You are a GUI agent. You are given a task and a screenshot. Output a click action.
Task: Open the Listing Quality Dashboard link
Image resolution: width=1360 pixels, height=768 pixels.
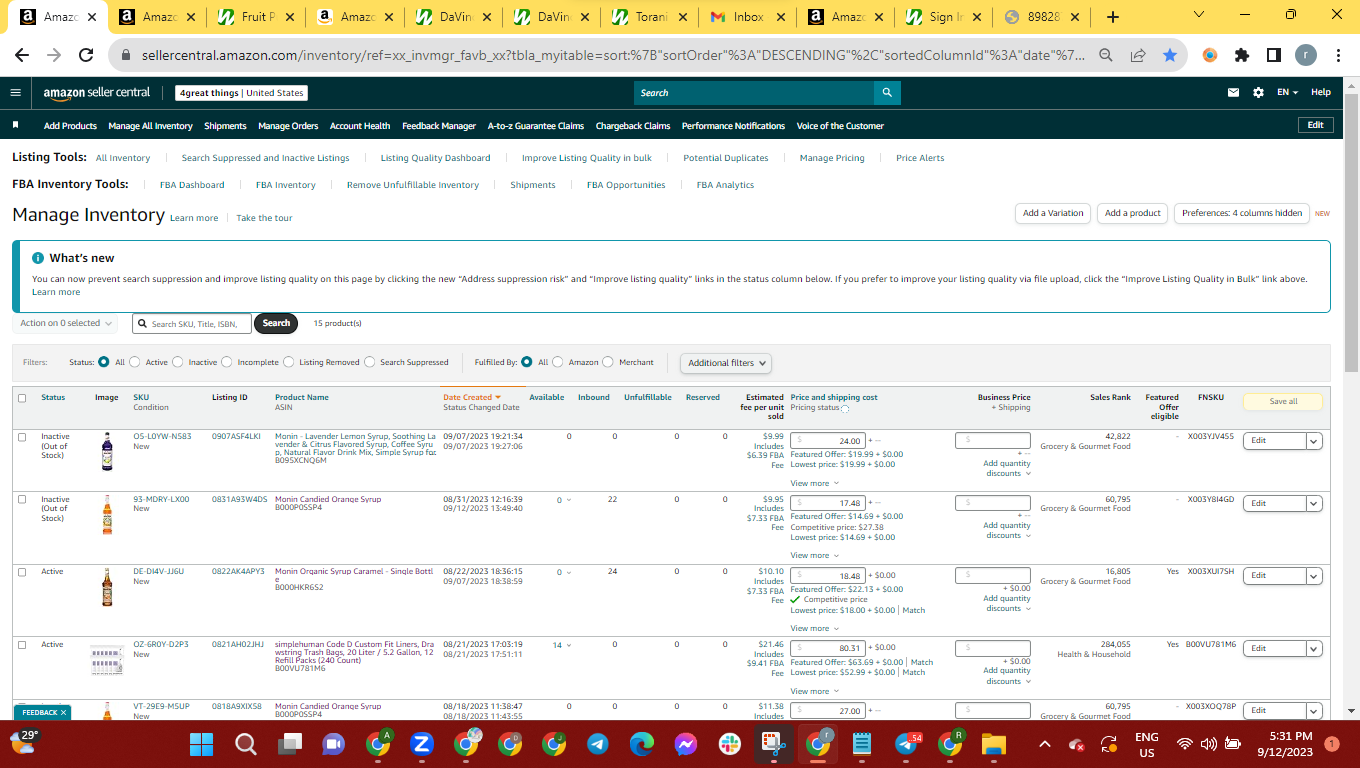[x=435, y=158]
